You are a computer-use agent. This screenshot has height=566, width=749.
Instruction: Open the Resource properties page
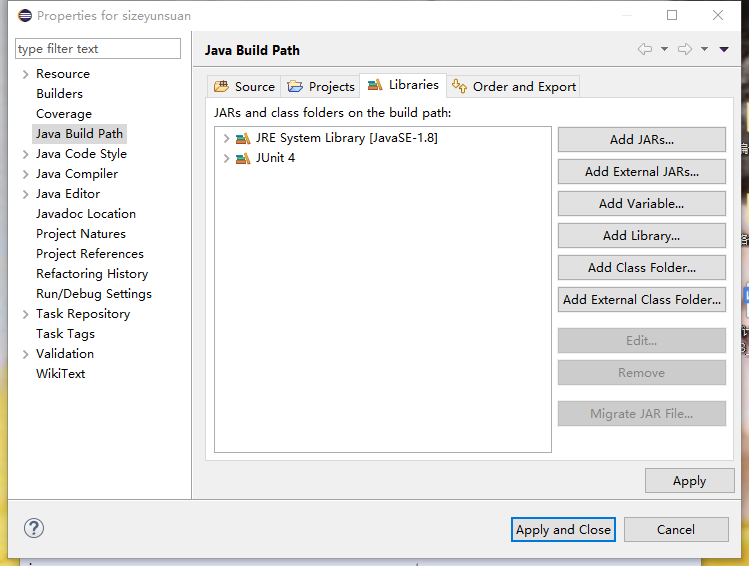point(63,74)
